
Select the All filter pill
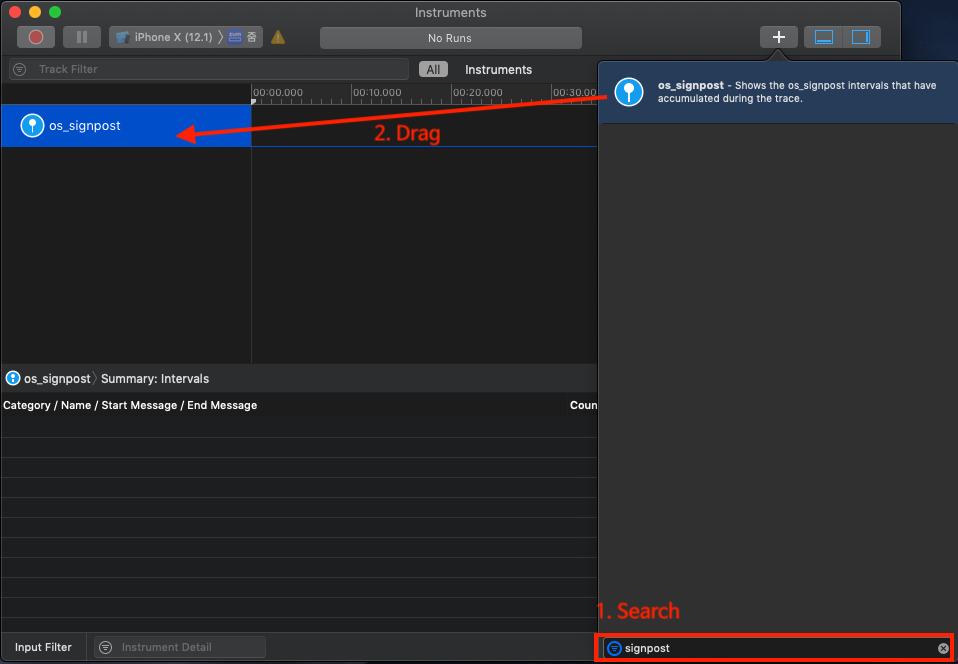(x=433, y=69)
